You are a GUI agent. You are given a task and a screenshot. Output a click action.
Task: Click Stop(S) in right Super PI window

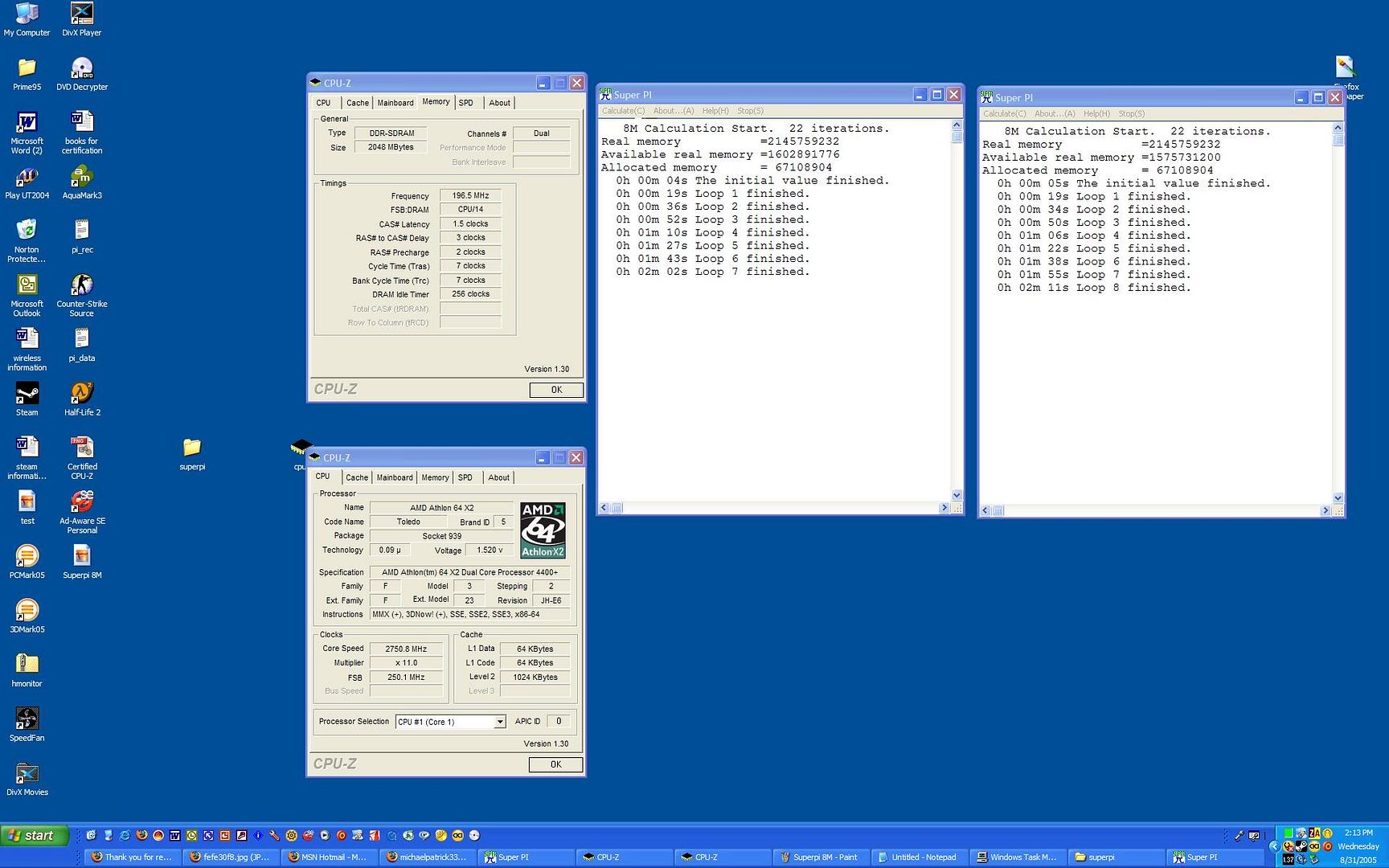tap(1131, 114)
